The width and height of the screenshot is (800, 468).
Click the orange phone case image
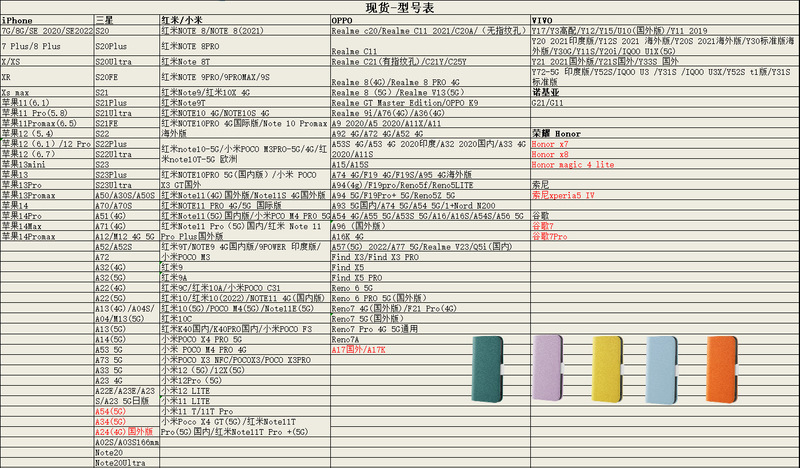(x=722, y=370)
